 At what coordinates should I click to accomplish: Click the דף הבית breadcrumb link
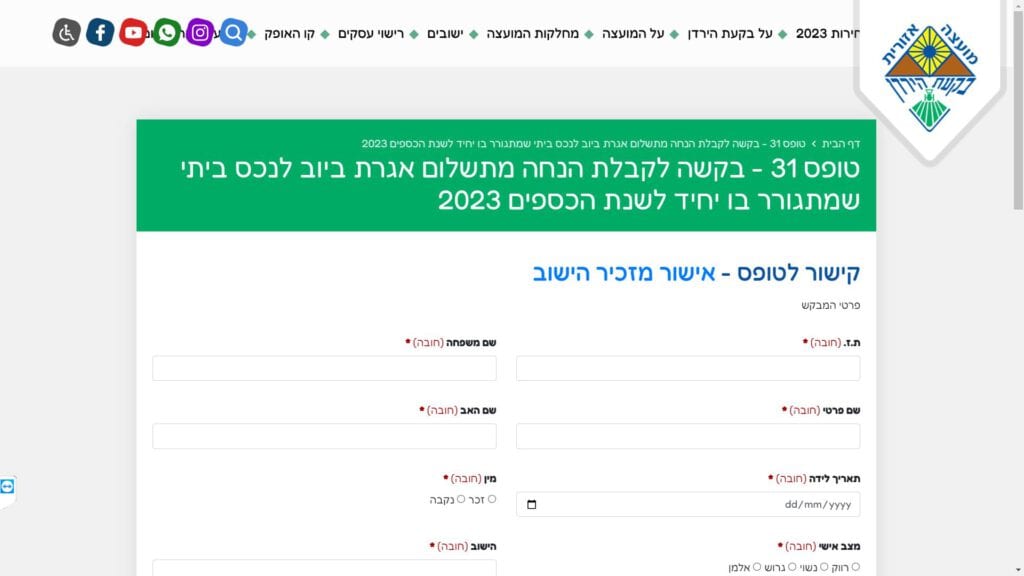point(841,144)
